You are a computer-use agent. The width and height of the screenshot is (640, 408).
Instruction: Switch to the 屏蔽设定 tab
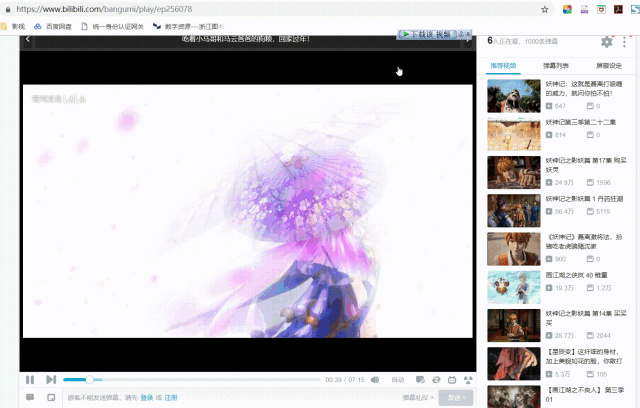(x=609, y=66)
